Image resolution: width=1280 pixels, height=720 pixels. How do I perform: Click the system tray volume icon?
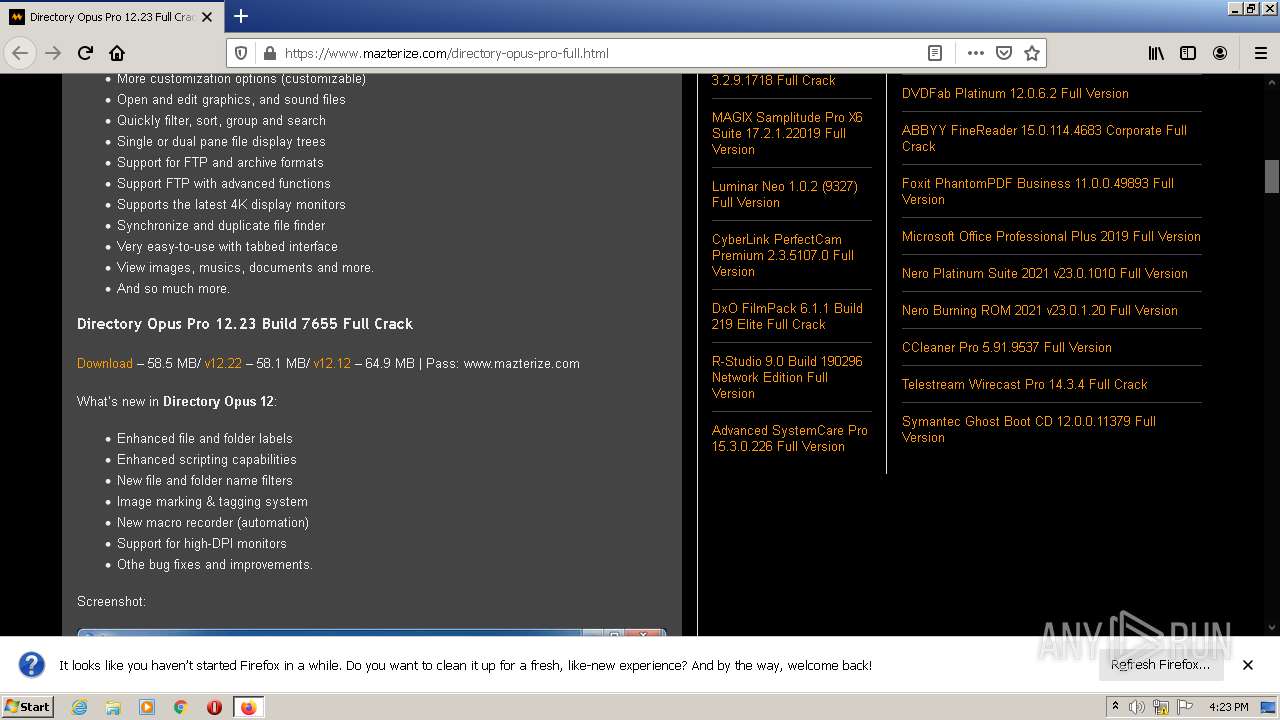click(x=1137, y=707)
